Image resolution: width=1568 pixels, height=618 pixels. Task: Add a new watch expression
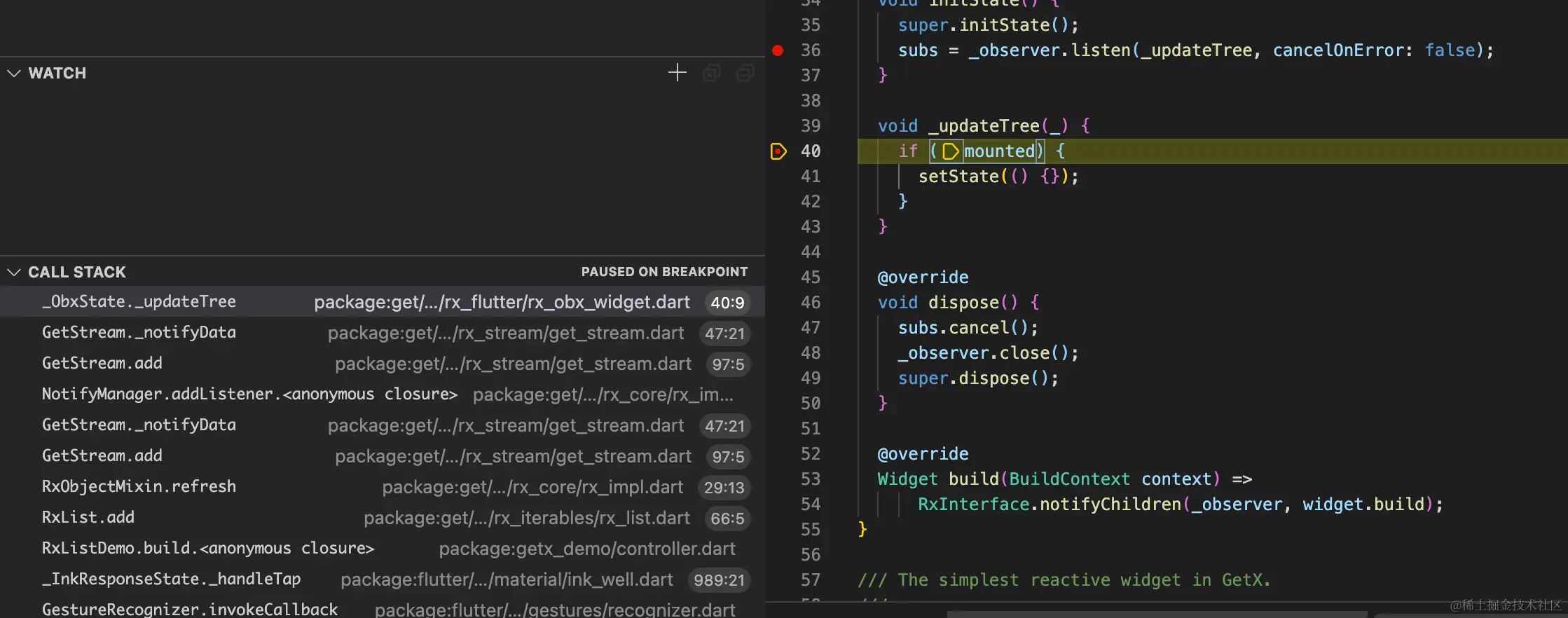(x=677, y=73)
